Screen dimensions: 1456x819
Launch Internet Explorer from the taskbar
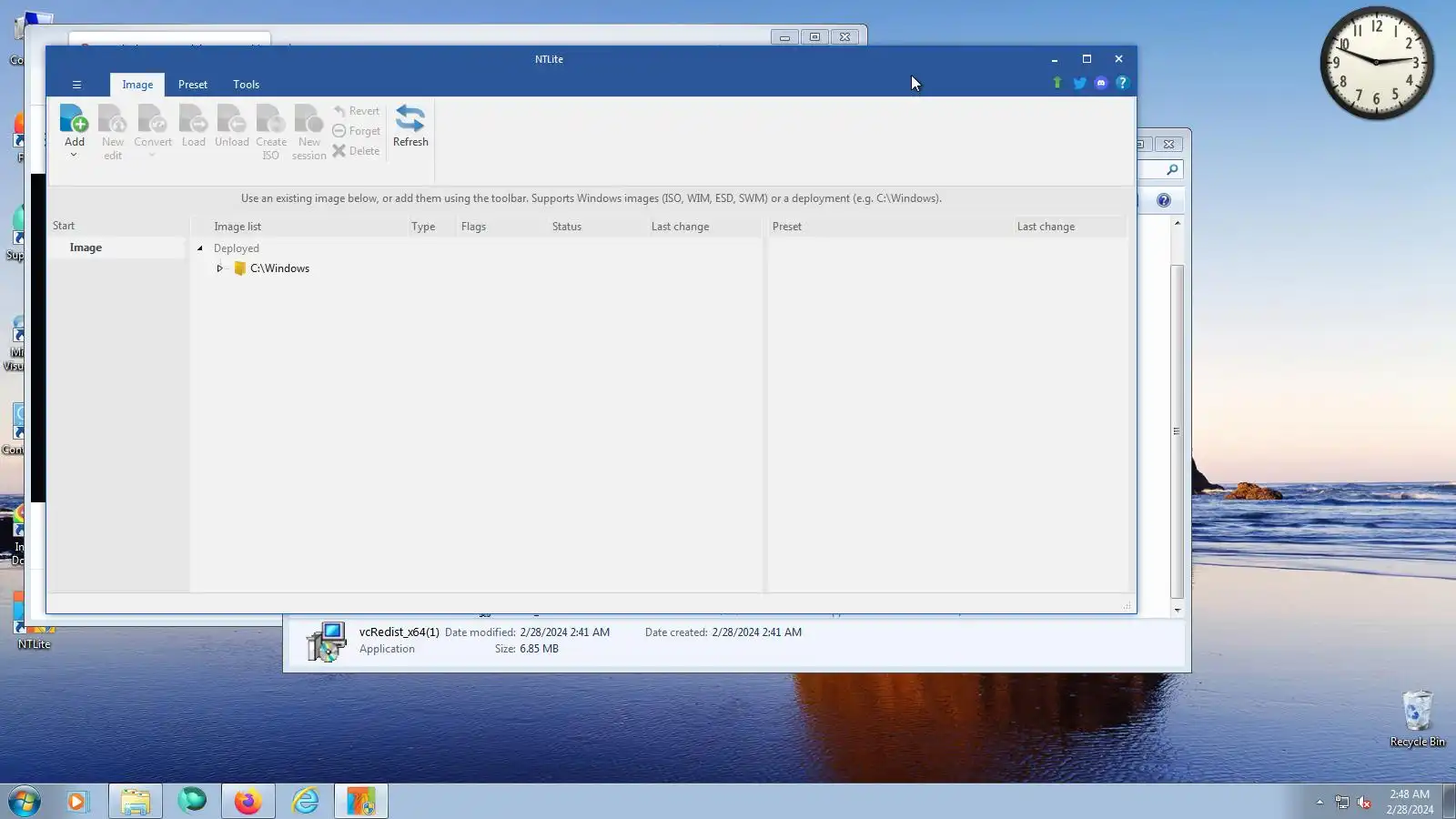305,802
